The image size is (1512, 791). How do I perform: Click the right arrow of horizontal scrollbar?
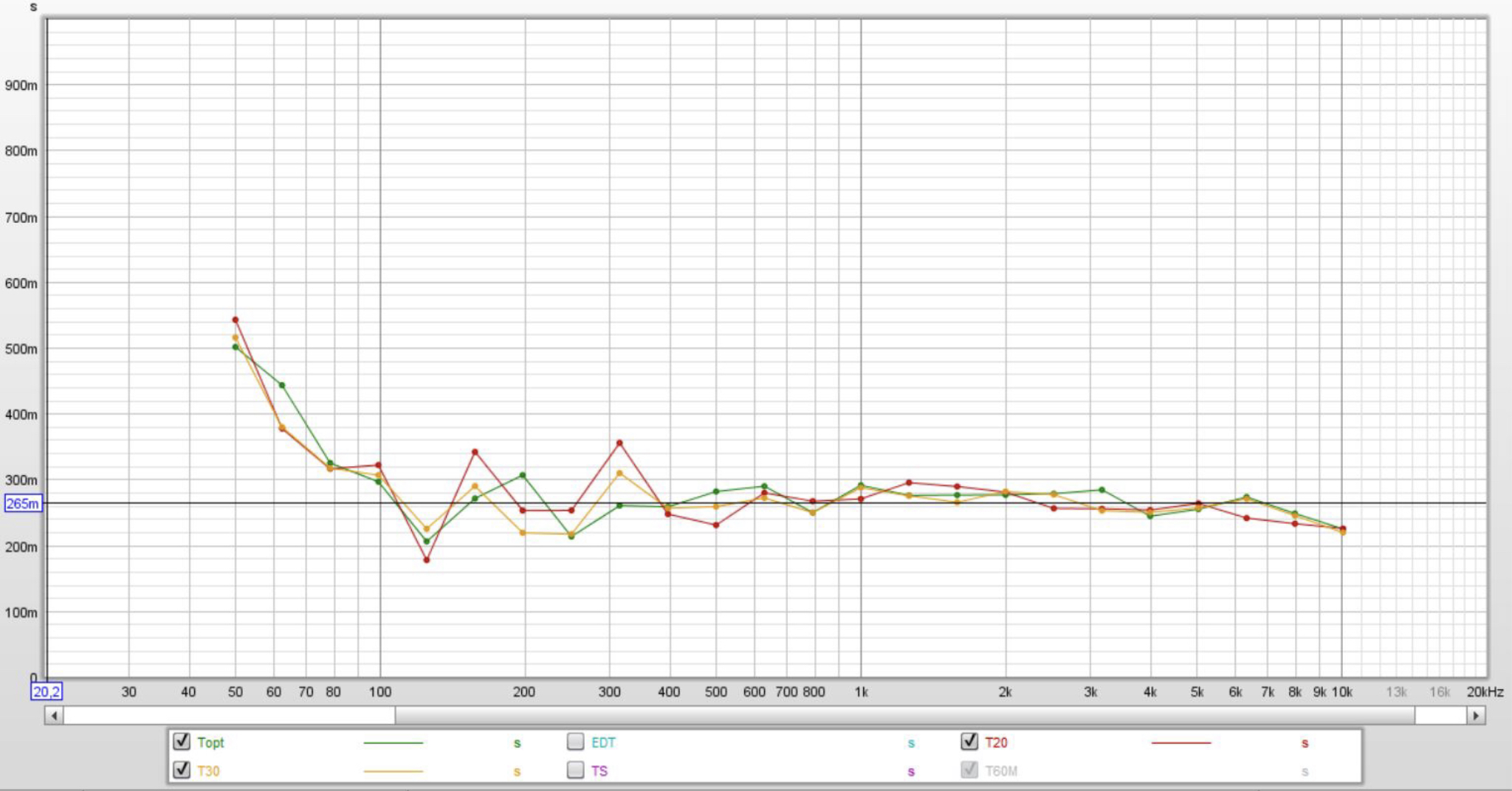[x=1476, y=715]
